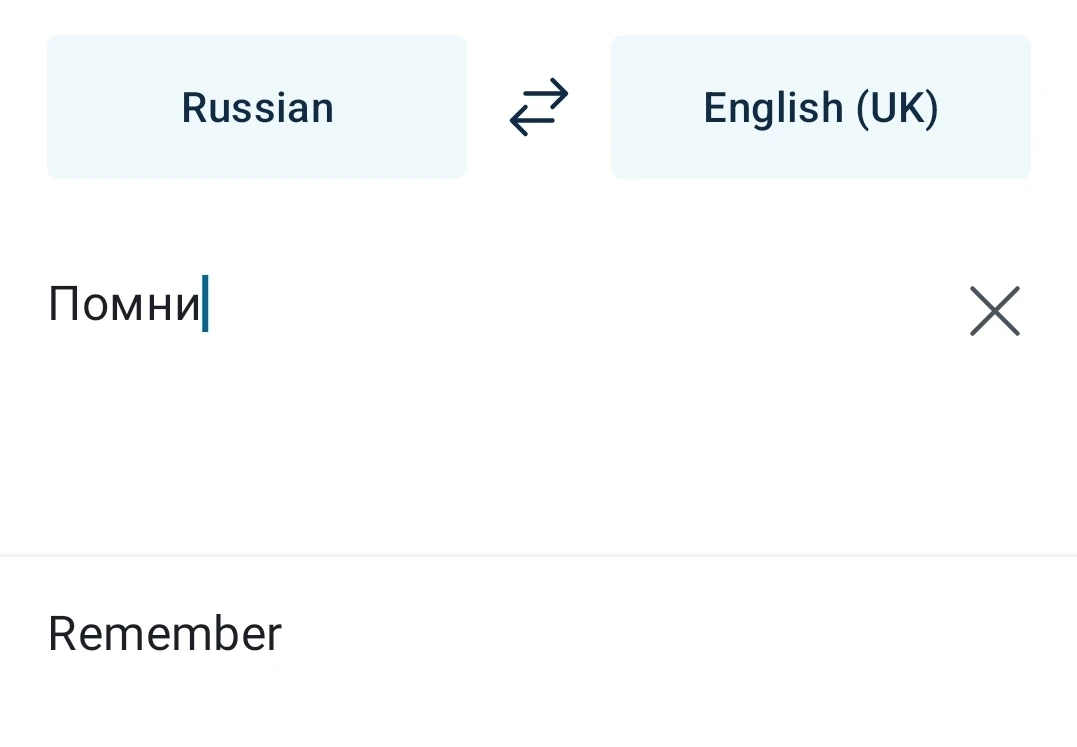This screenshot has height=747, width=1077.
Task: Reverse translation direction via the arrows icon
Action: [539, 107]
